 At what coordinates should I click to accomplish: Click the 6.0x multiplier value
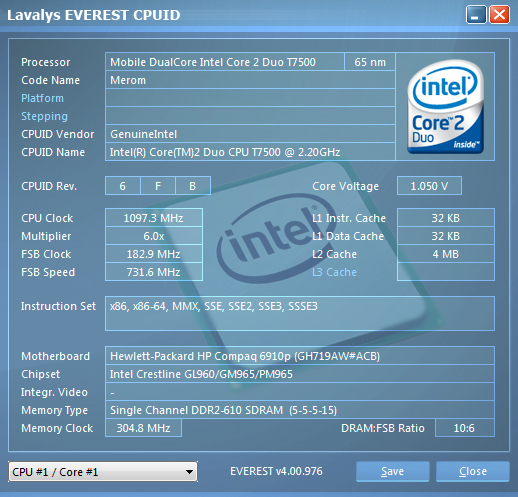[x=154, y=236]
